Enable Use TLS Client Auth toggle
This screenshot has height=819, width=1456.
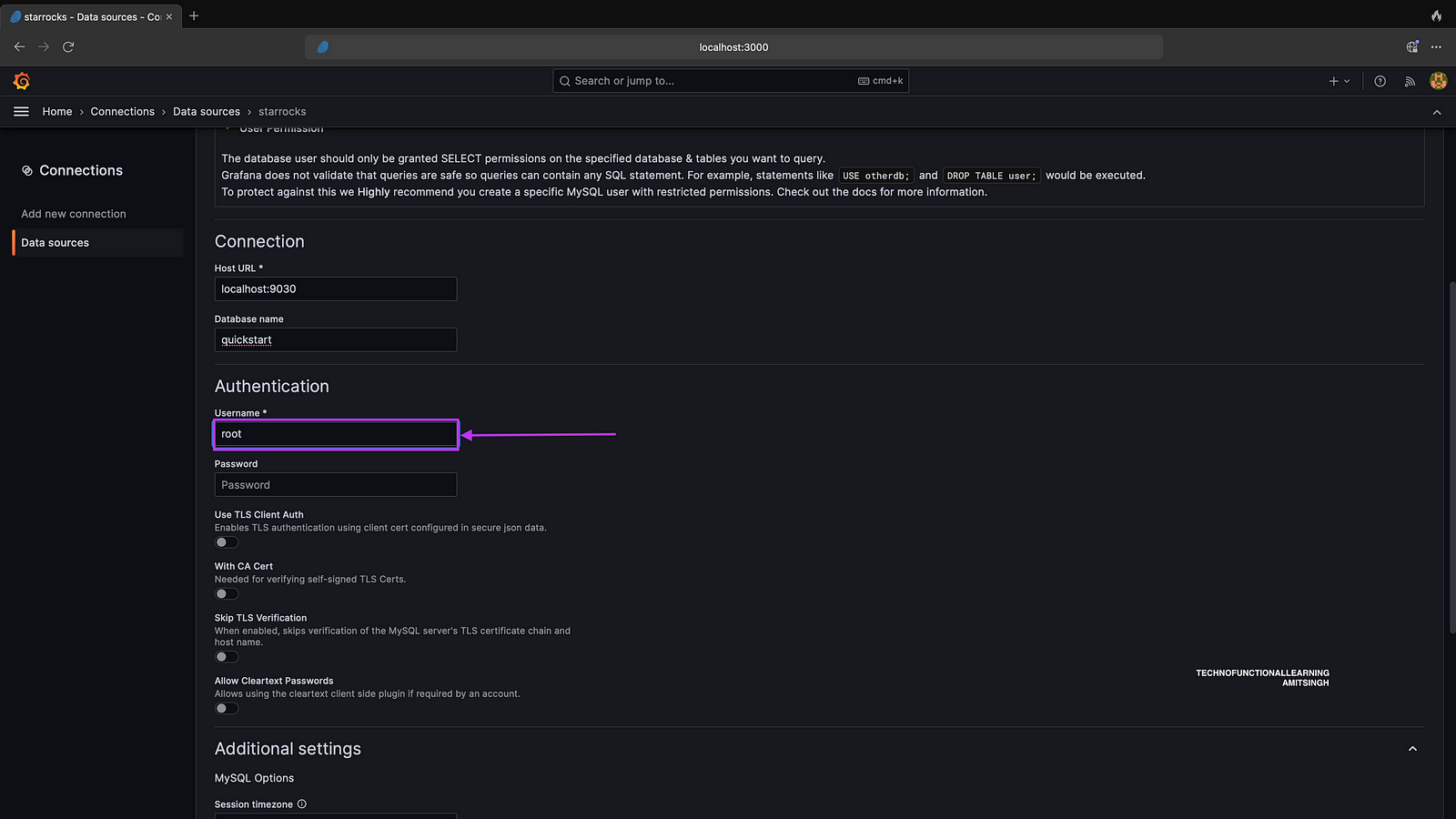(227, 542)
